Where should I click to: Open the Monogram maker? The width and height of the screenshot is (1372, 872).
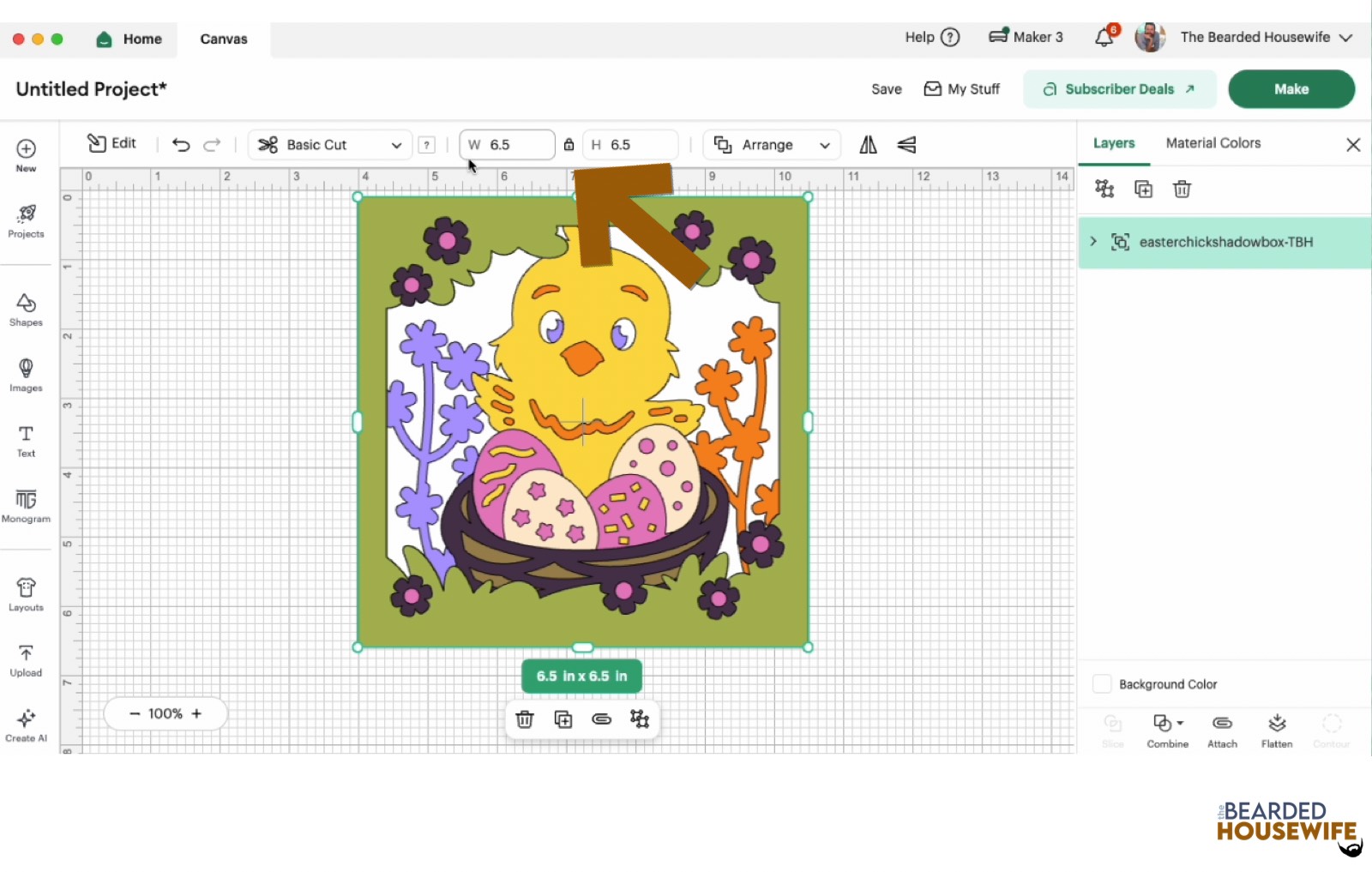coord(26,506)
